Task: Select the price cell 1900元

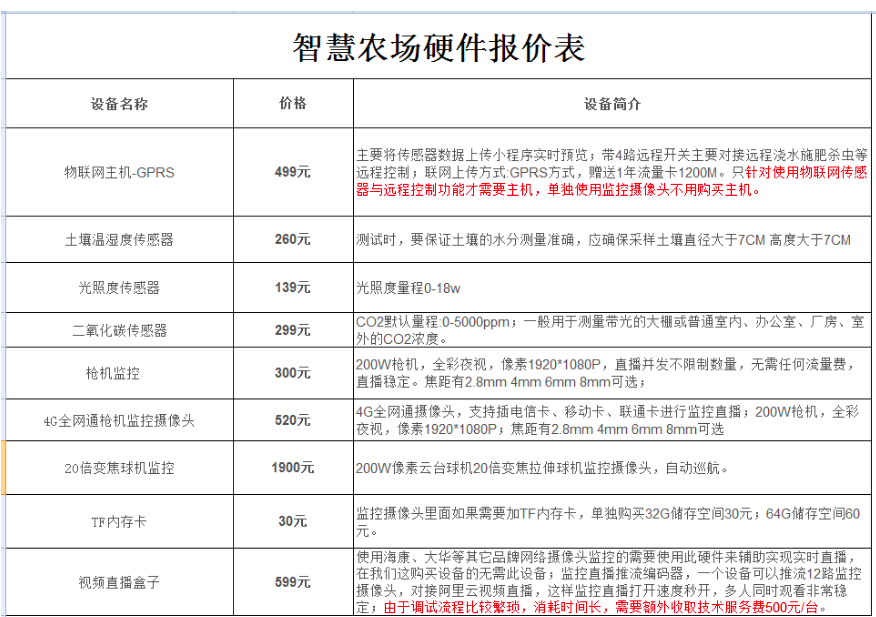Action: click(x=293, y=468)
